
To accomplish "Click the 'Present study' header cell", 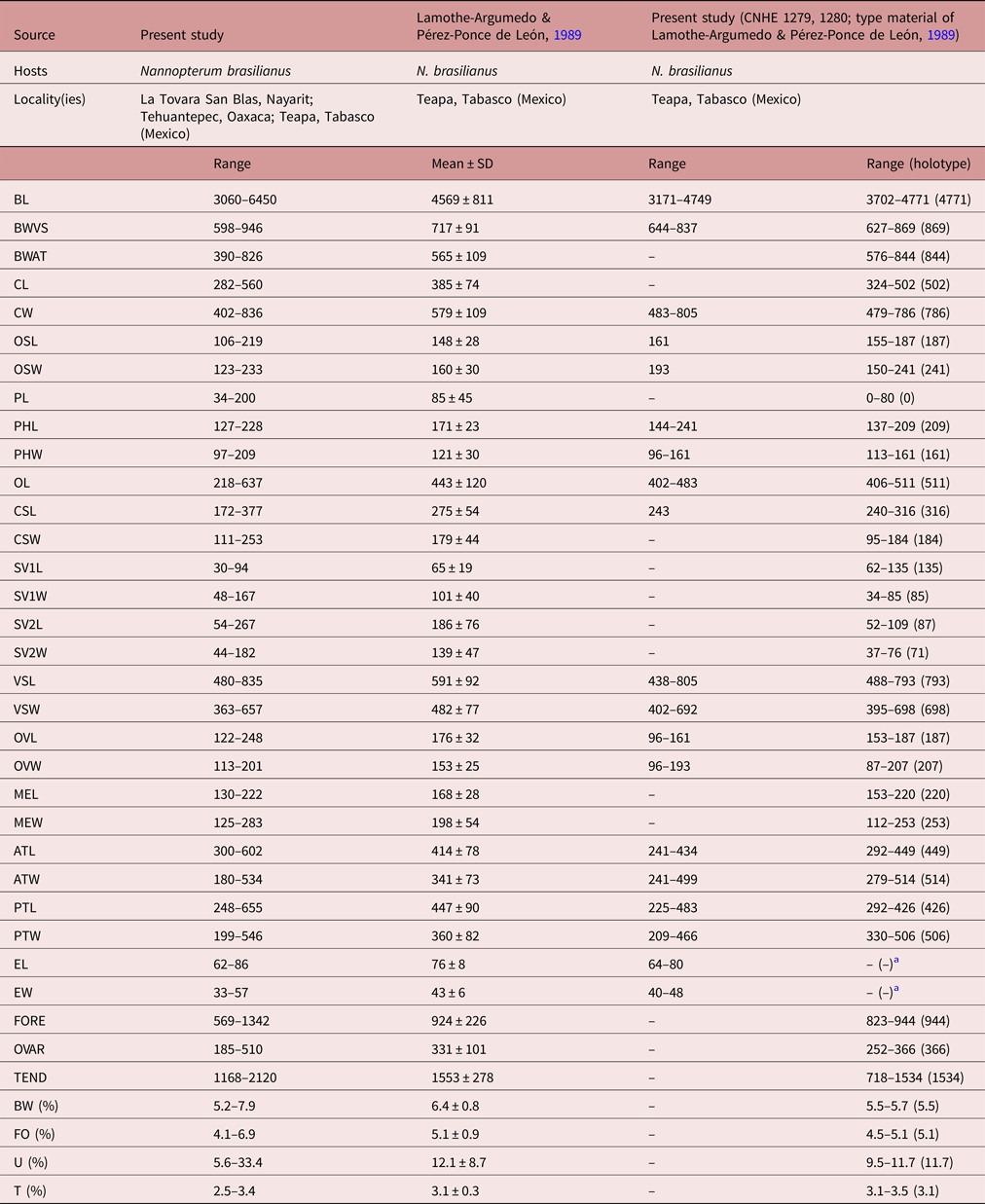I will (182, 35).
